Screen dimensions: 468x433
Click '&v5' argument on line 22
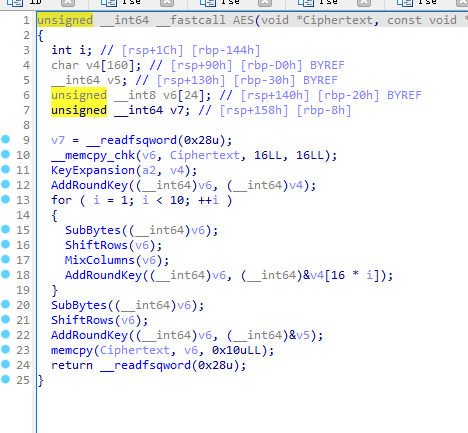(299, 335)
